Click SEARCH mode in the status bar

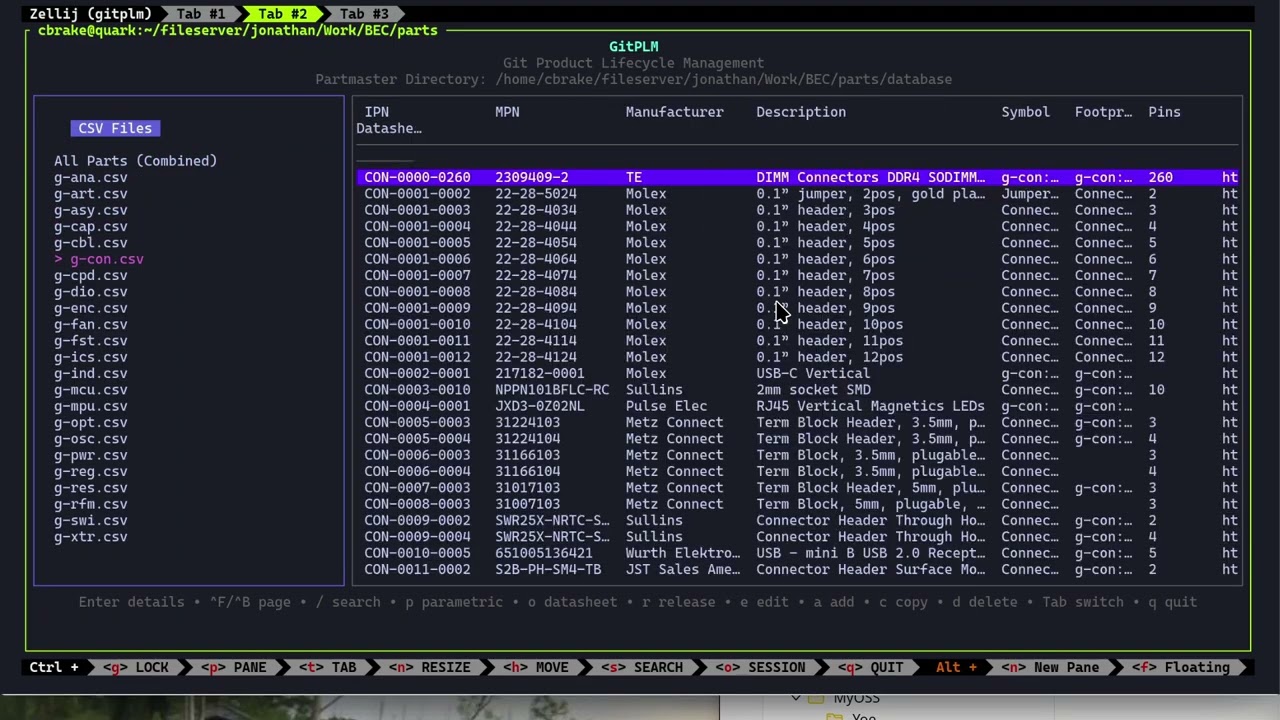[x=642, y=667]
